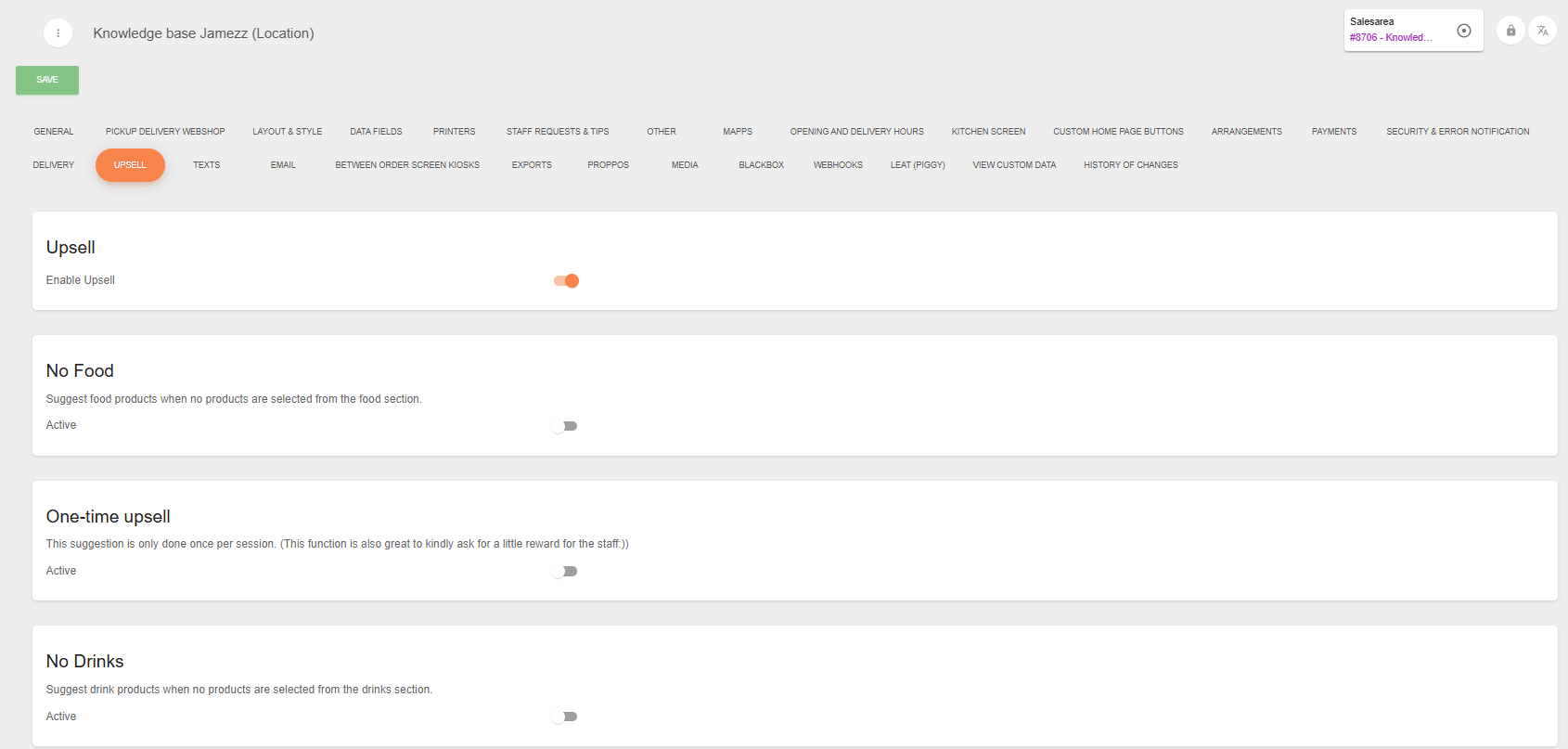Open the Layout & Style tab
Image resolution: width=1568 pixels, height=749 pixels.
point(288,132)
